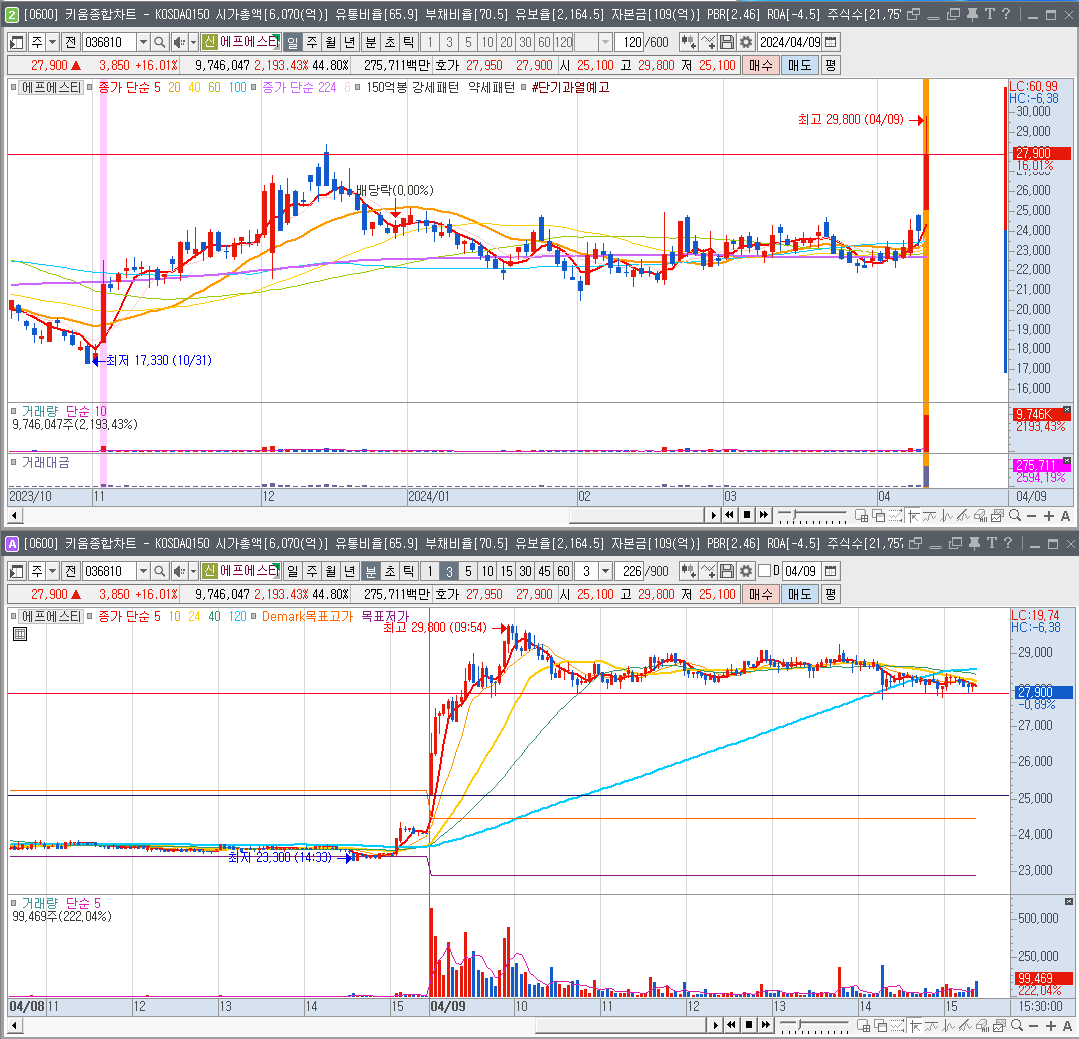Screen dimensions: 1079x1039
Task: Click fast-forward playback button under top chart
Action: (x=764, y=515)
